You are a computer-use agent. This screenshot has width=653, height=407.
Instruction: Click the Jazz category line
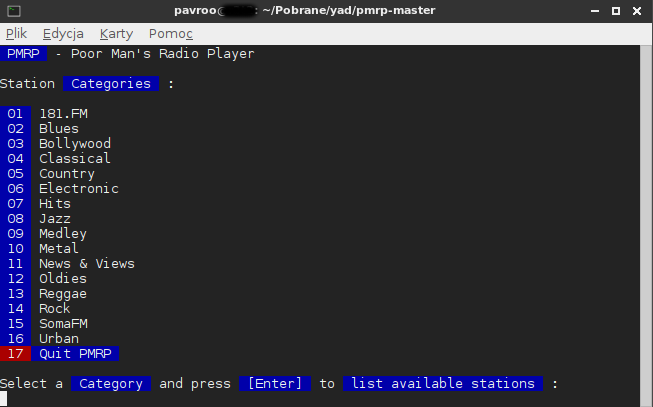click(x=54, y=219)
